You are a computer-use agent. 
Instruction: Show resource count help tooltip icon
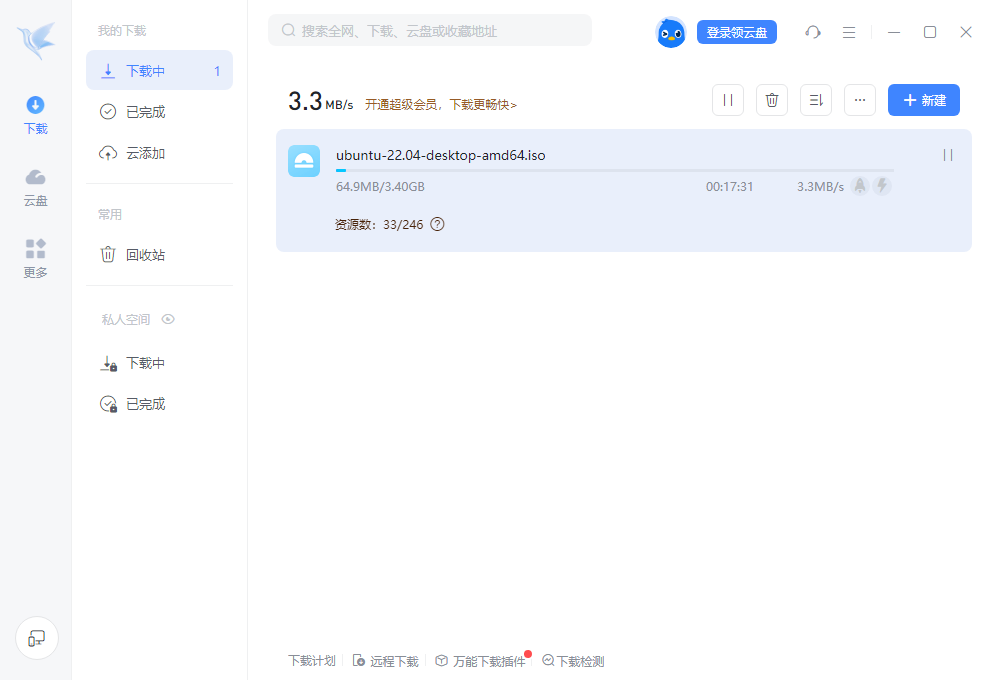coord(437,225)
